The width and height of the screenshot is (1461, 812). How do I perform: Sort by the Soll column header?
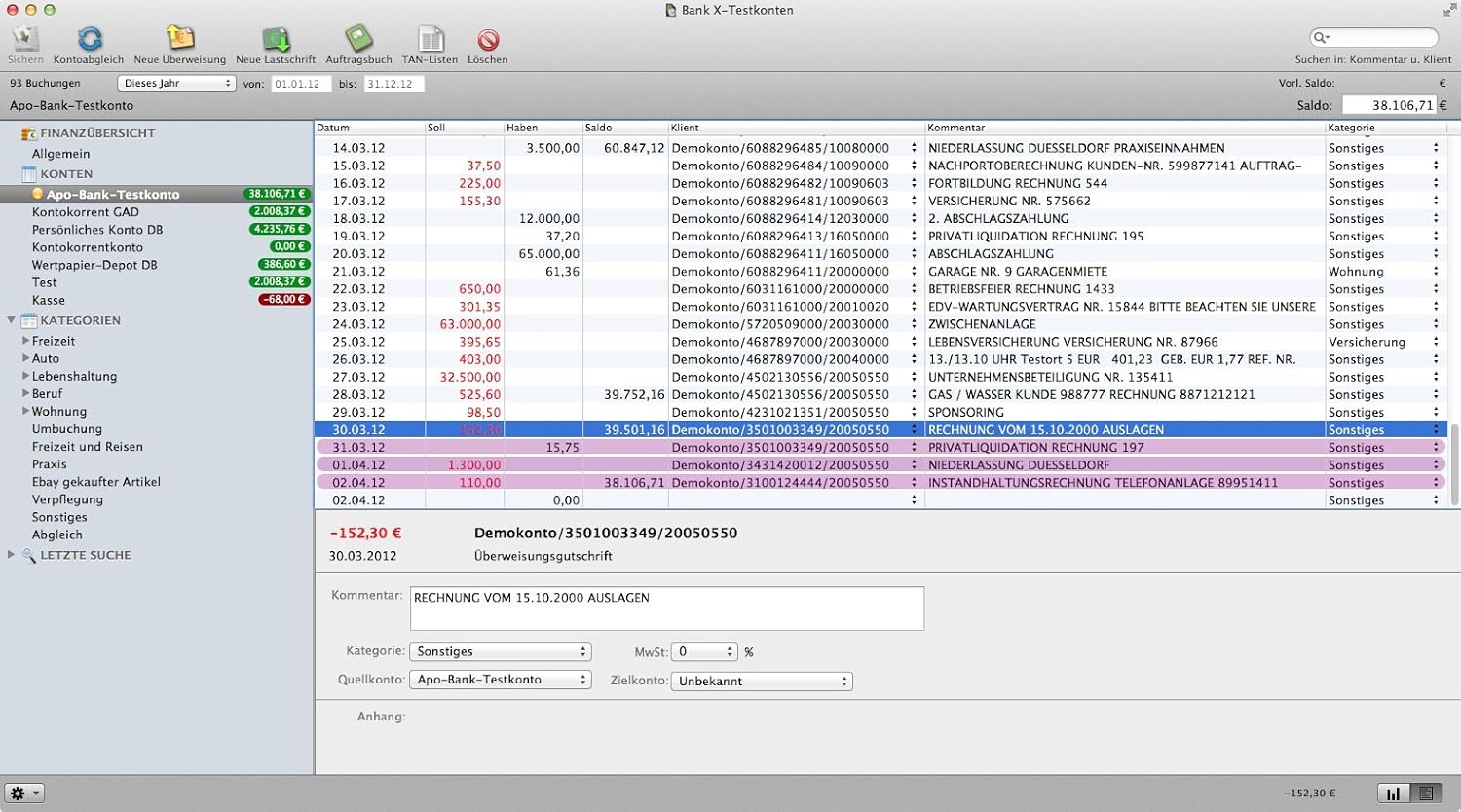click(x=464, y=128)
